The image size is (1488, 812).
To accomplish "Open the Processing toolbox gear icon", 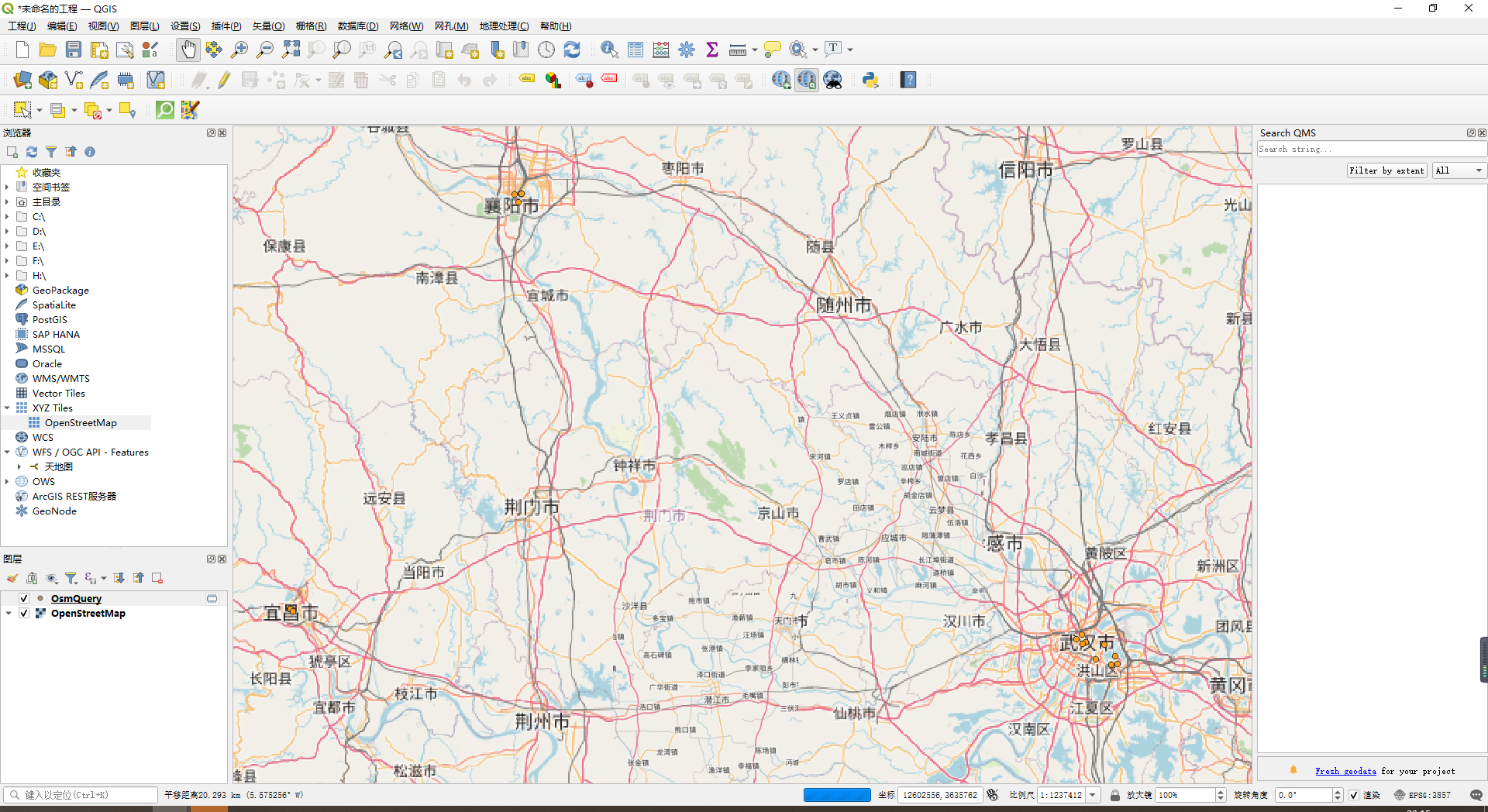I will 687,50.
